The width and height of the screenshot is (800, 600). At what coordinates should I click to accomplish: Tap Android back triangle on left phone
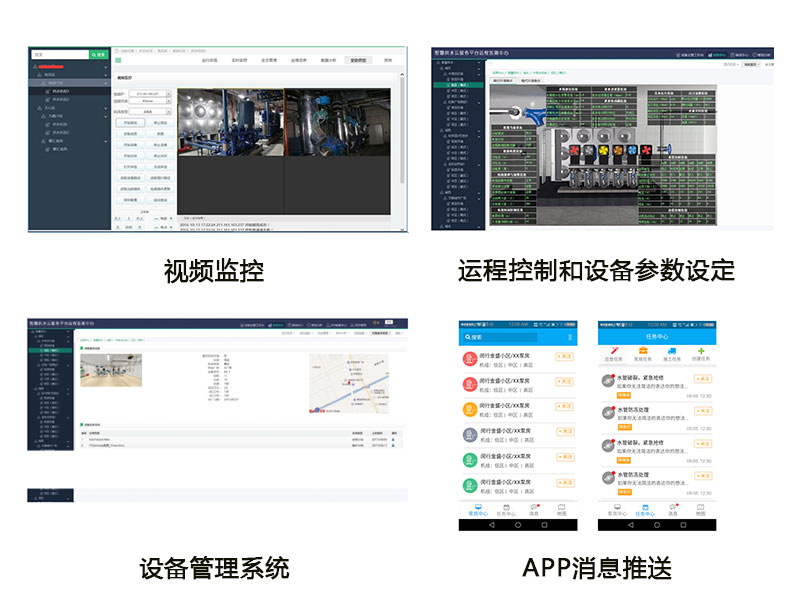(490, 524)
